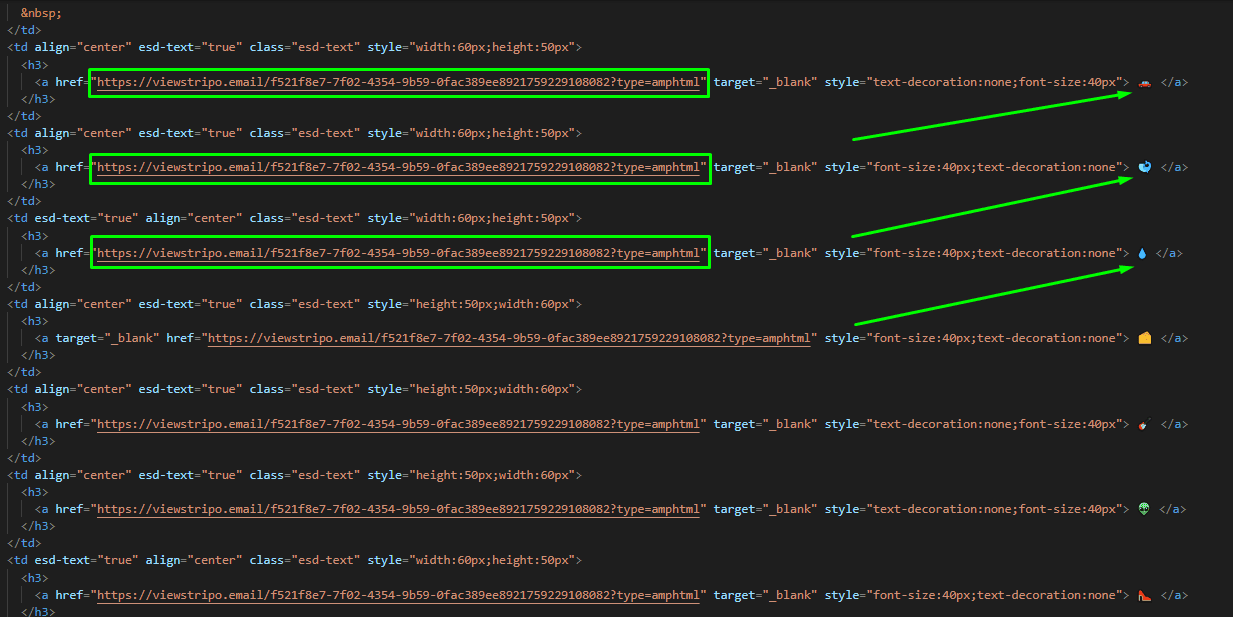Viewport: 1233px width, 617px height.
Task: Open the highlighted URL on the whale emoji line
Action: [x=398, y=168]
